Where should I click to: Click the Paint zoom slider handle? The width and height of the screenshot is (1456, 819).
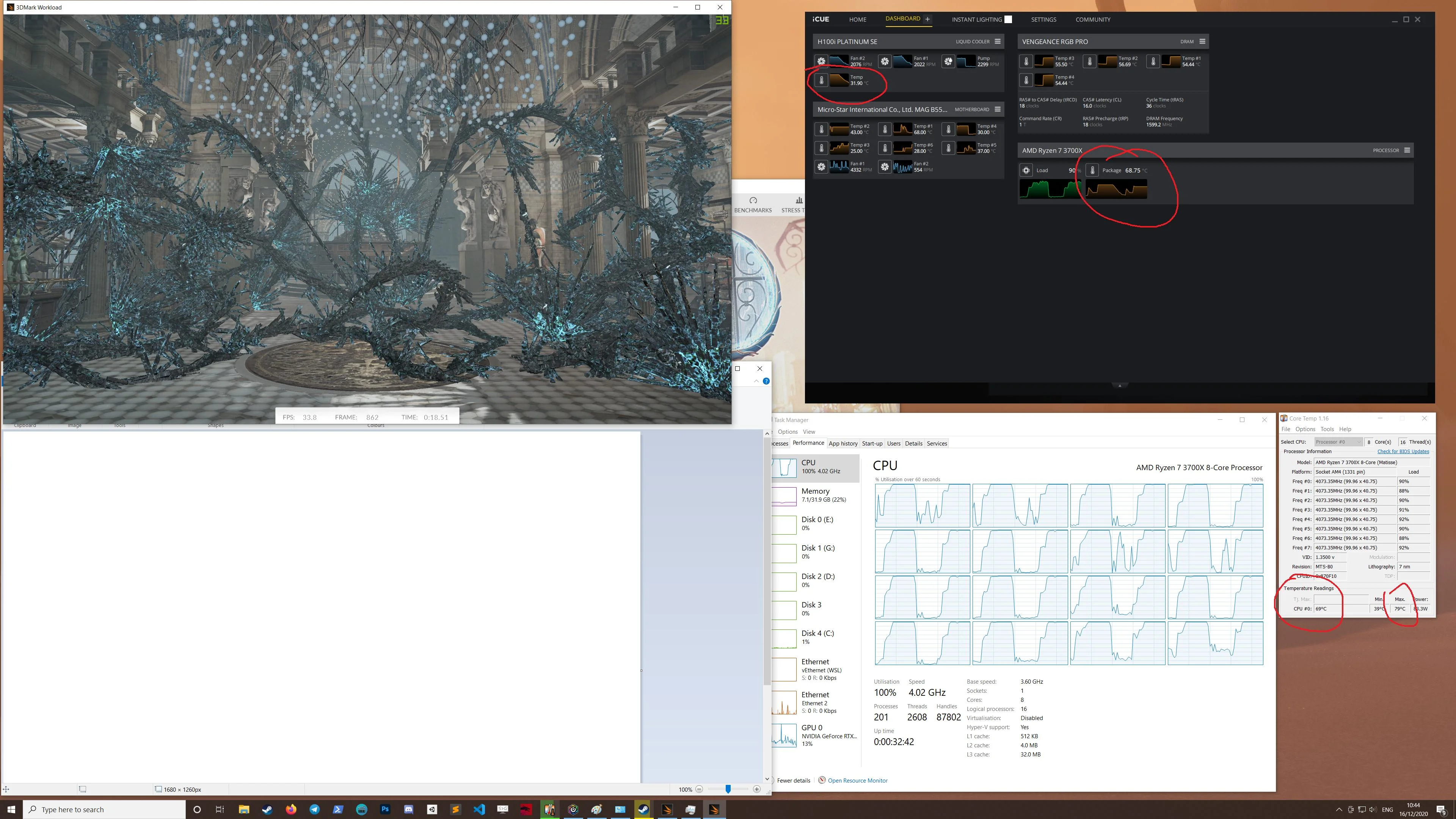click(x=728, y=789)
